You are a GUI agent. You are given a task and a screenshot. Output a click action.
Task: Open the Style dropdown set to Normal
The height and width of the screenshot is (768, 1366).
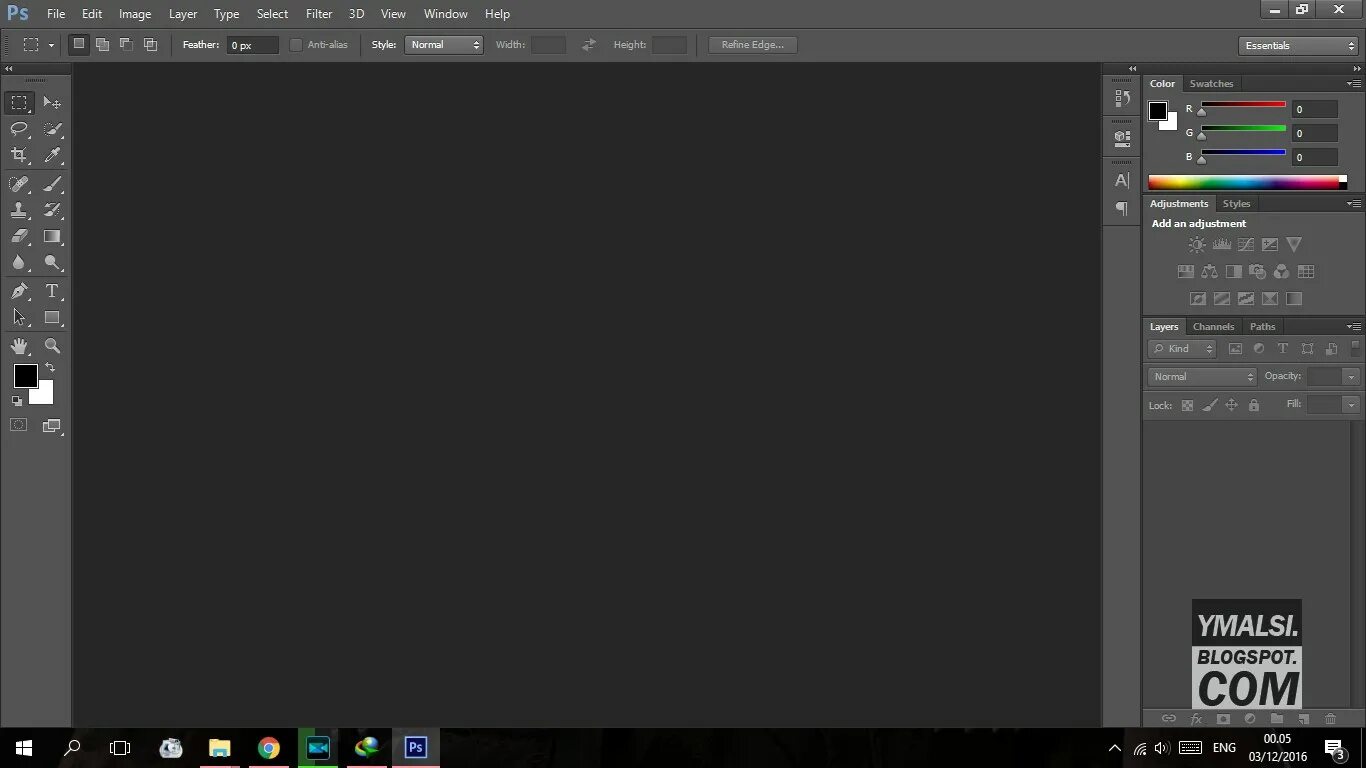tap(444, 45)
